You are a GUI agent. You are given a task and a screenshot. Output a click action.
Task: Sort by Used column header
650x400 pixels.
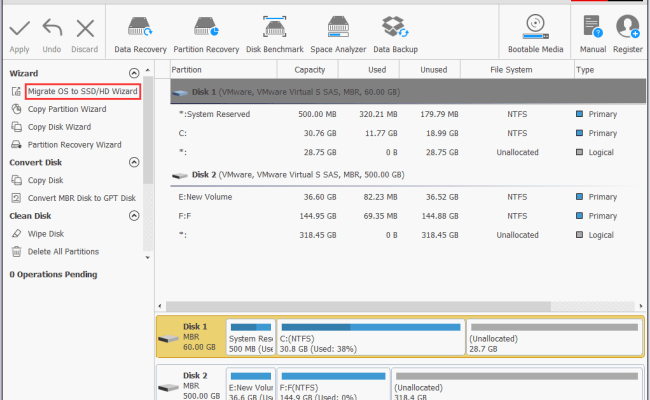click(369, 70)
